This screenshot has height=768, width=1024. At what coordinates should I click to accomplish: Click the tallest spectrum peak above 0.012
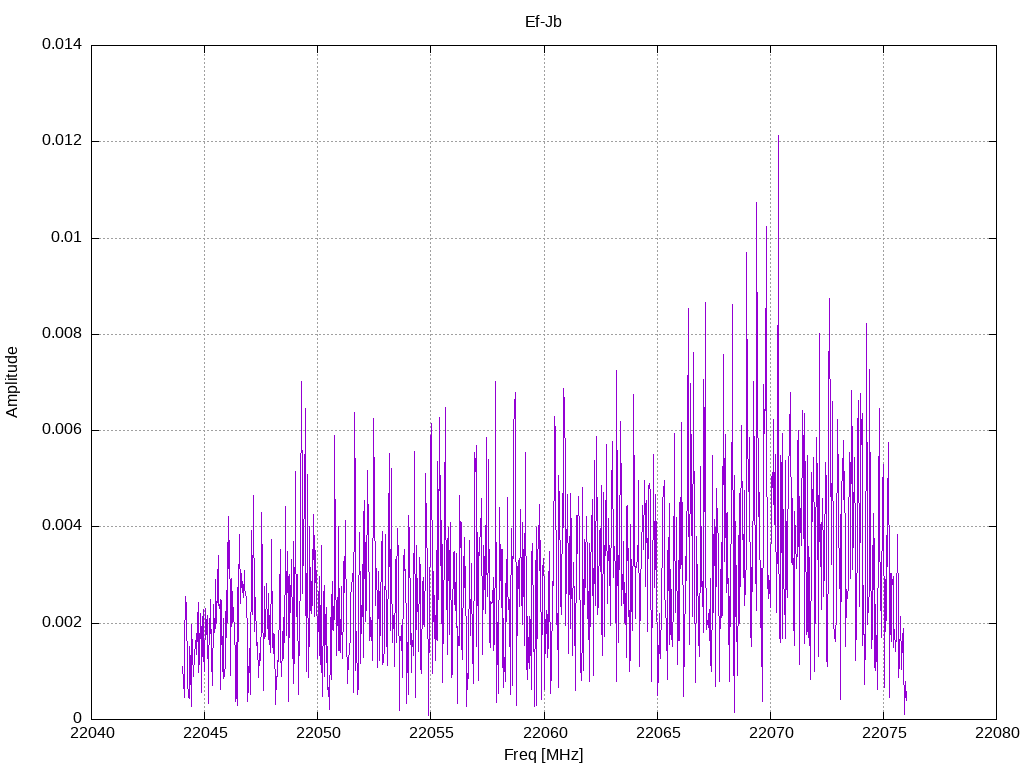(x=778, y=137)
